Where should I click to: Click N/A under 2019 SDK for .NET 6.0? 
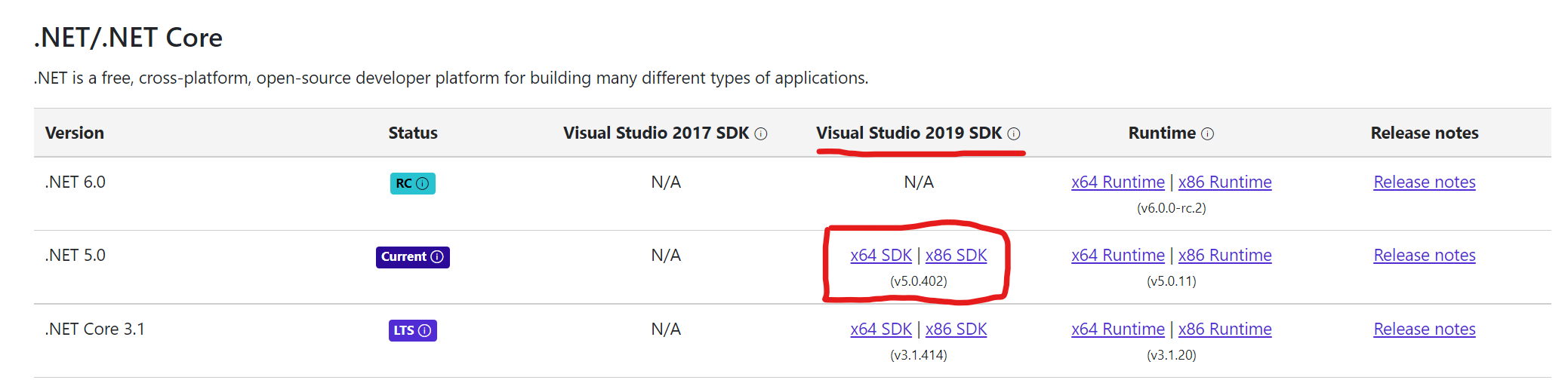pyautogui.click(x=919, y=182)
